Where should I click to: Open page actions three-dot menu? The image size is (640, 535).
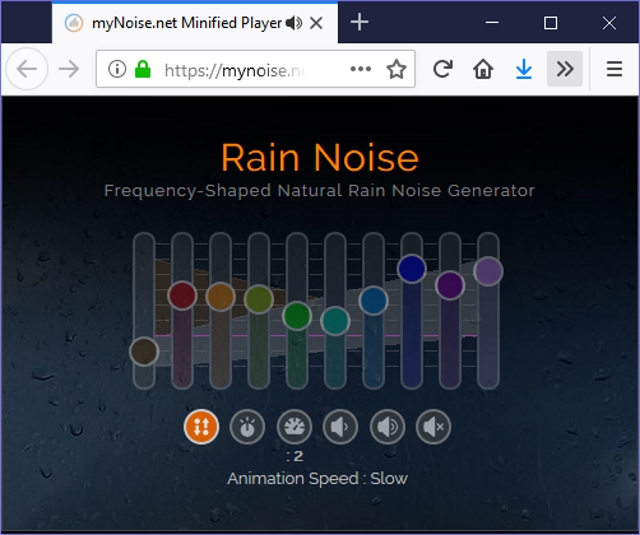point(361,69)
